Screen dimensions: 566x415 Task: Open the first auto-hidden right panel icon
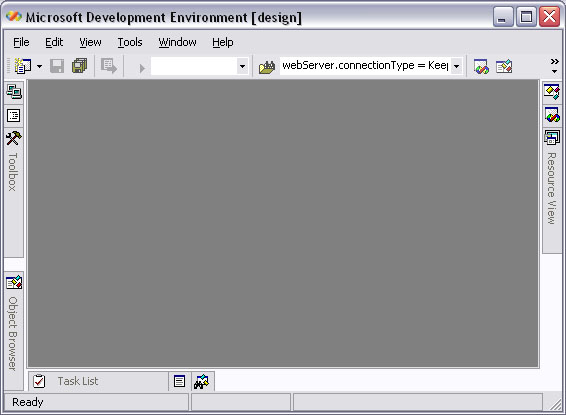(x=552, y=92)
